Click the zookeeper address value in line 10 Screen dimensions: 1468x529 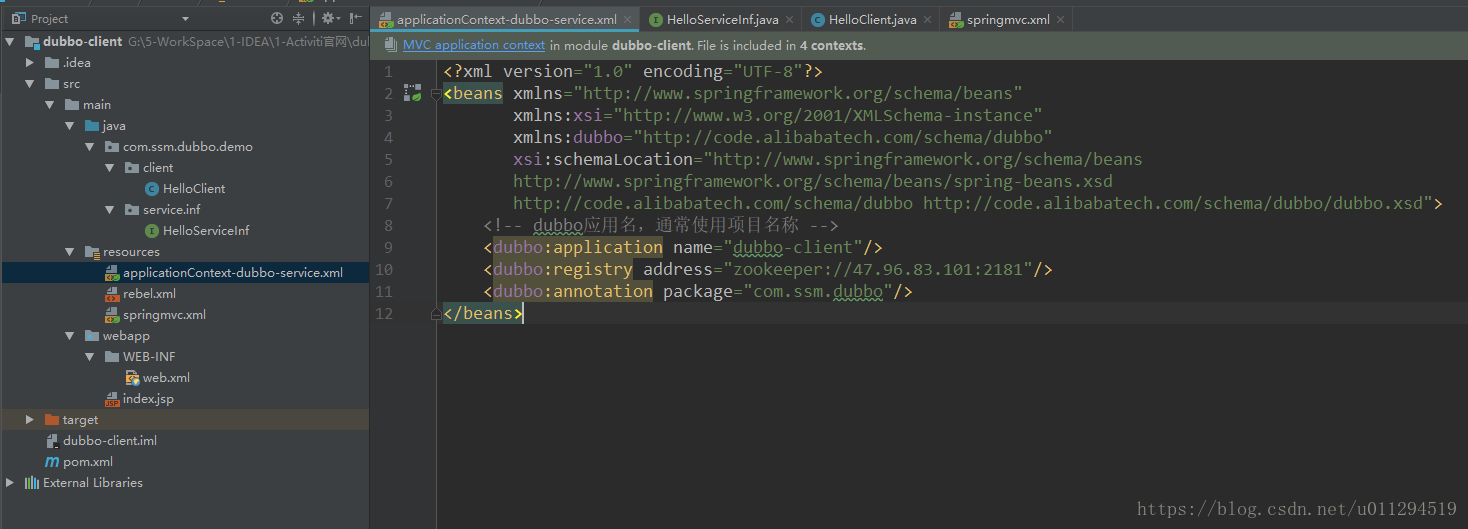click(878, 269)
